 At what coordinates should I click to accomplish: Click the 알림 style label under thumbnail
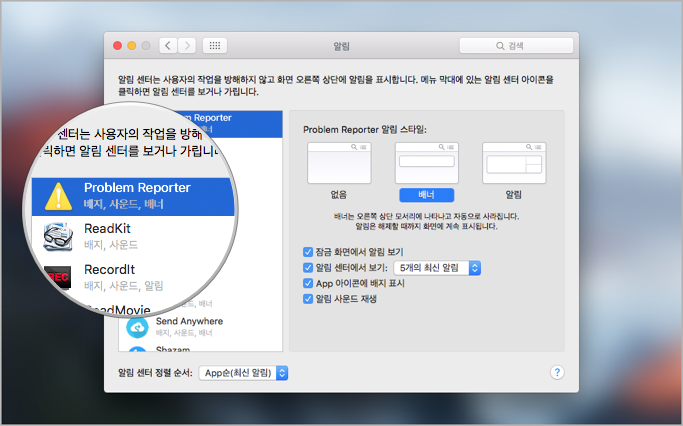514,195
